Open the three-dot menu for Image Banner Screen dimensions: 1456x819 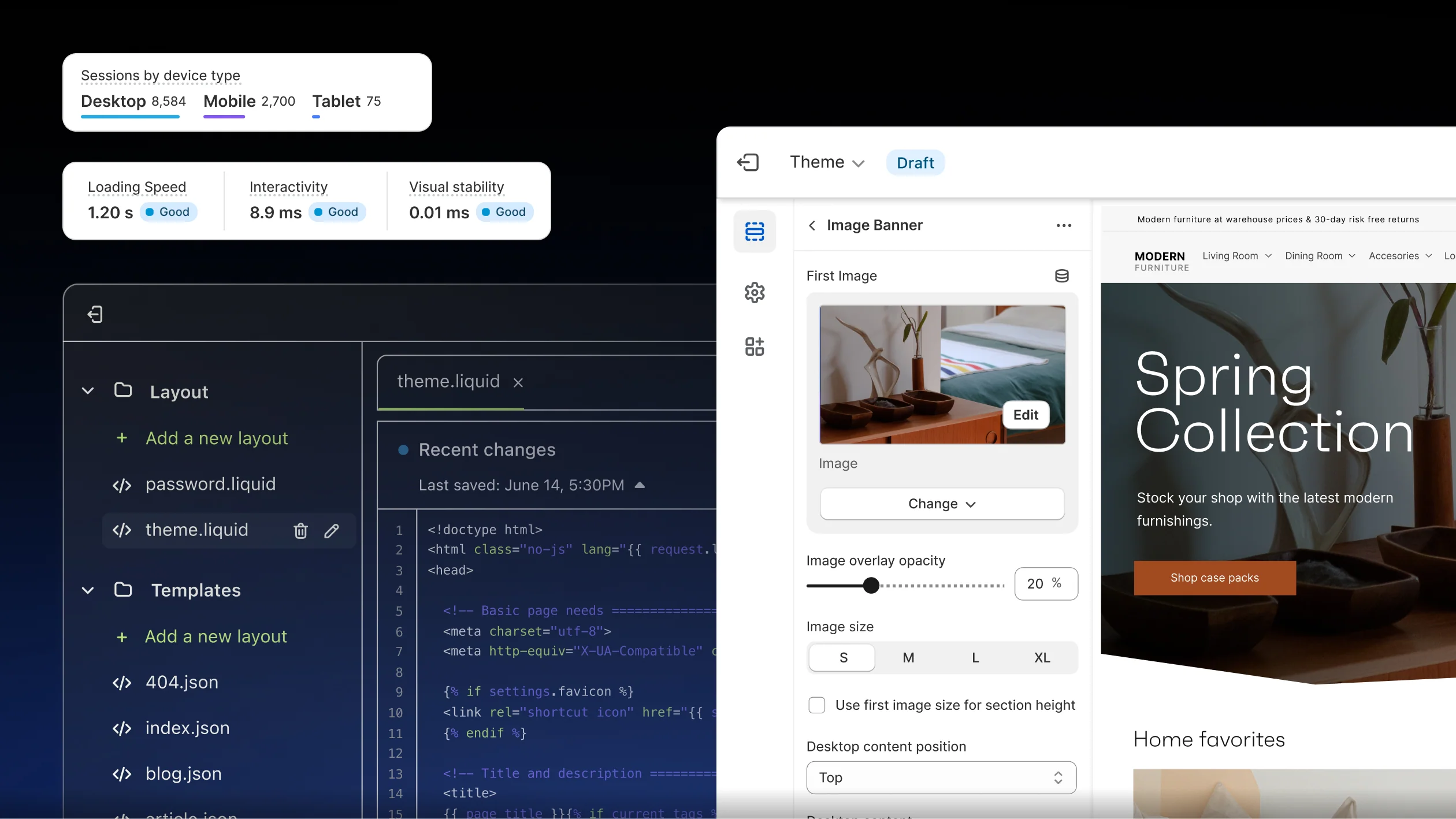pos(1064,225)
